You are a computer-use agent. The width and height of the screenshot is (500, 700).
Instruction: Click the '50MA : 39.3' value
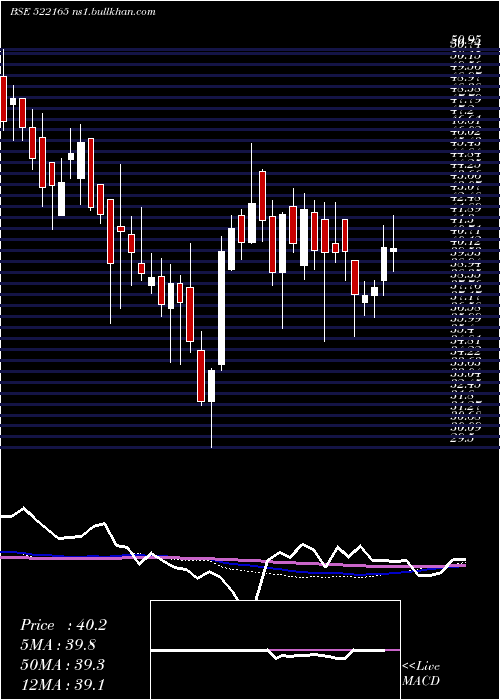pyautogui.click(x=62, y=665)
